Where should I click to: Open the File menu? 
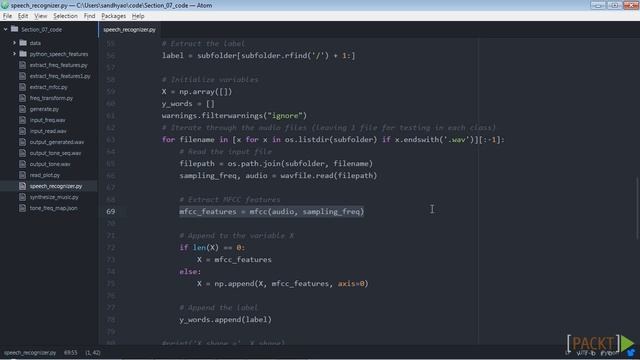coord(7,16)
